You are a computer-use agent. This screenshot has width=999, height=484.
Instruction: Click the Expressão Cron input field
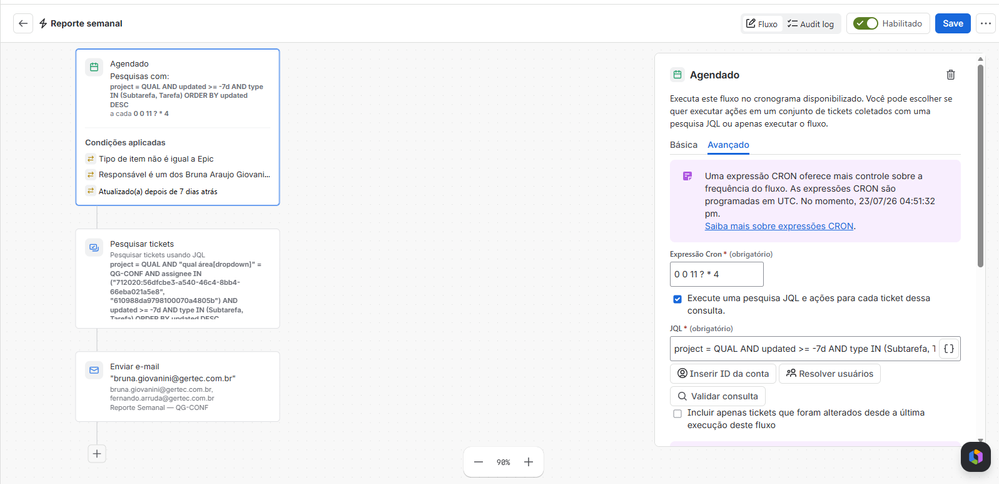tap(717, 274)
